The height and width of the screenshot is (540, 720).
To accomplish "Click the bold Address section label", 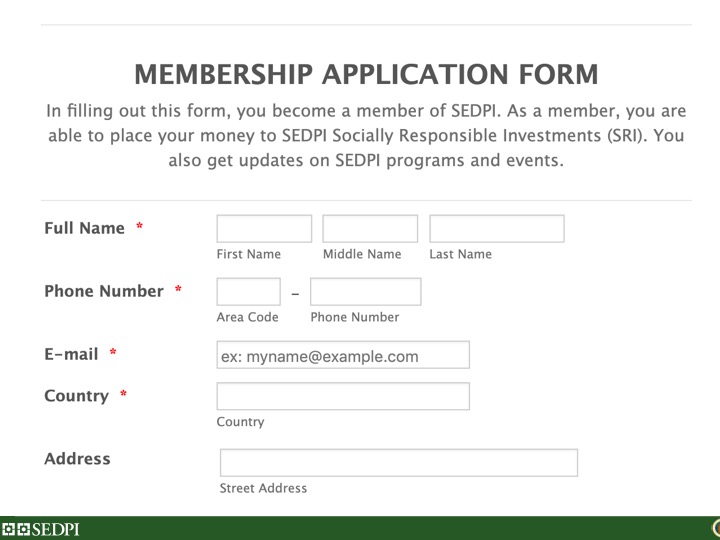I will tap(77, 459).
